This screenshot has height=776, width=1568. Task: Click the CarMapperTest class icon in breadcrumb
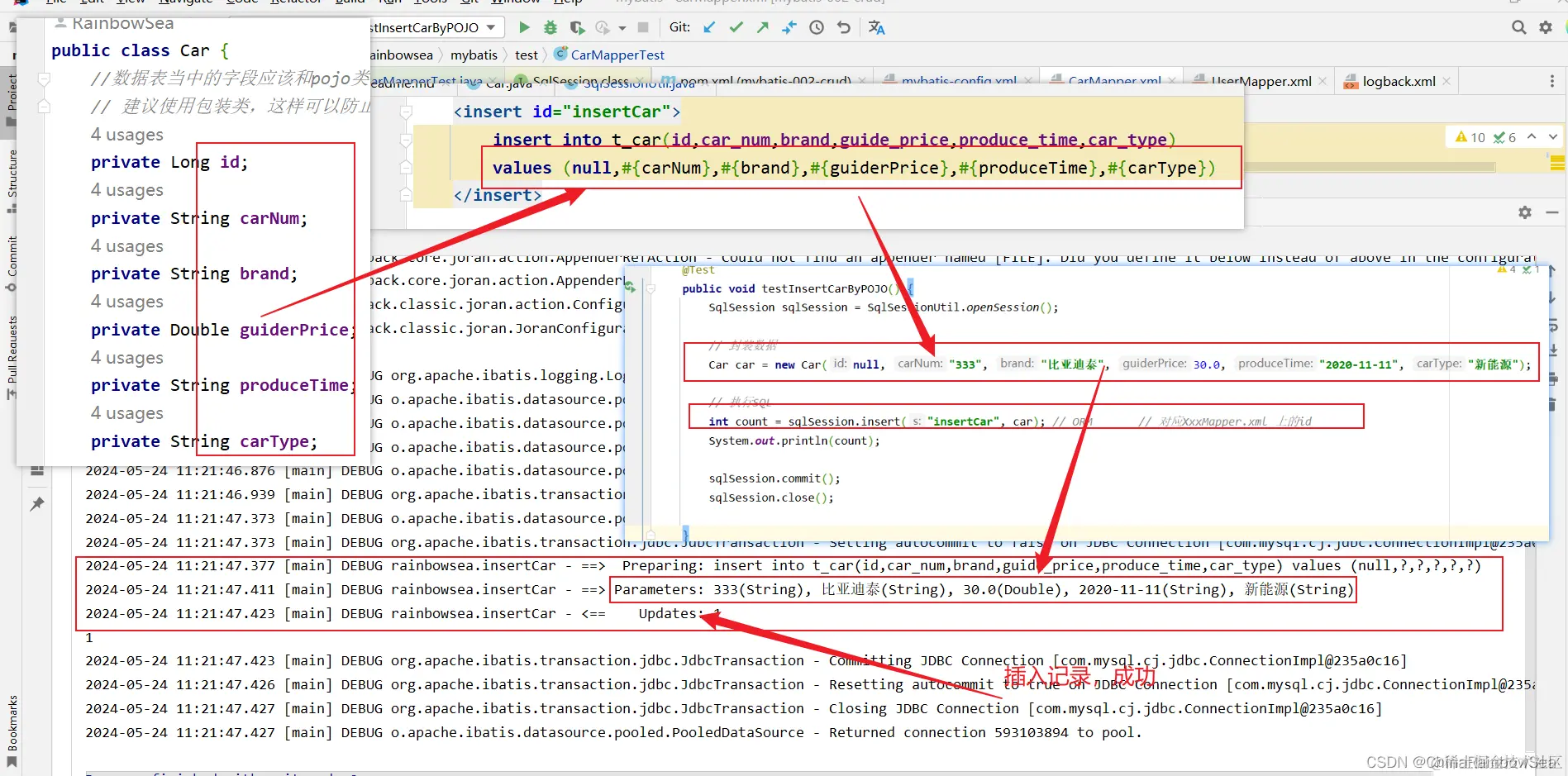coord(560,54)
